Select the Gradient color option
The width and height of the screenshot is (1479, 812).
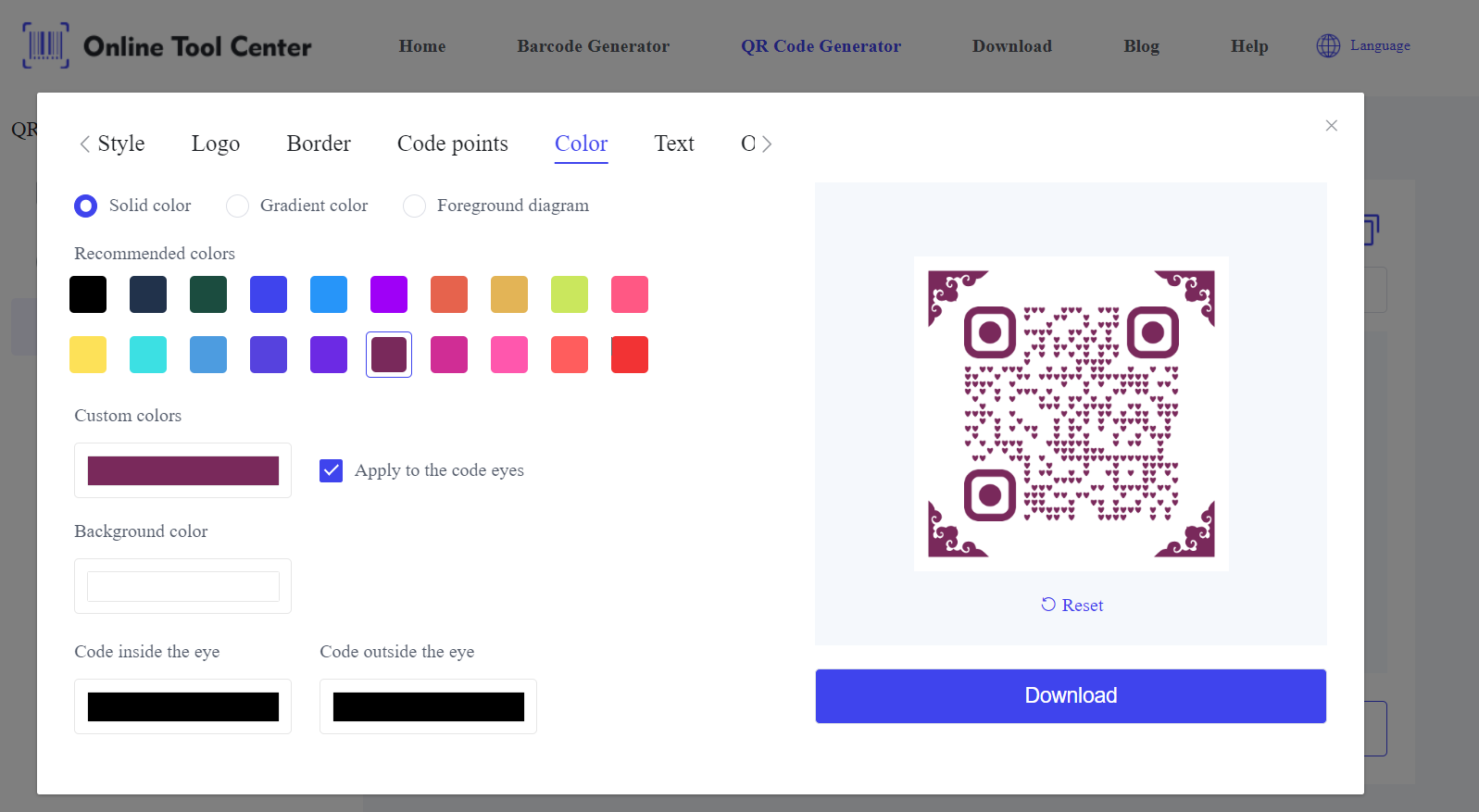[238, 206]
